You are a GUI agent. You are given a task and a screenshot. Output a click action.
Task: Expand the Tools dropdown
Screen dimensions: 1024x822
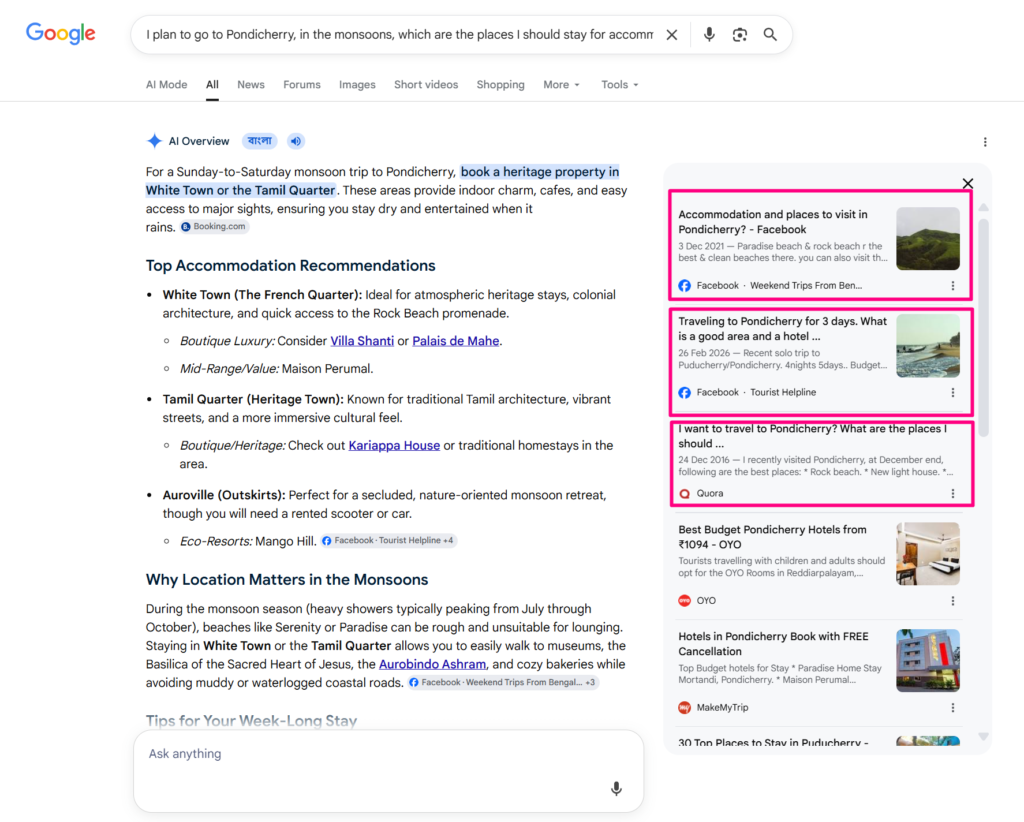tap(619, 85)
